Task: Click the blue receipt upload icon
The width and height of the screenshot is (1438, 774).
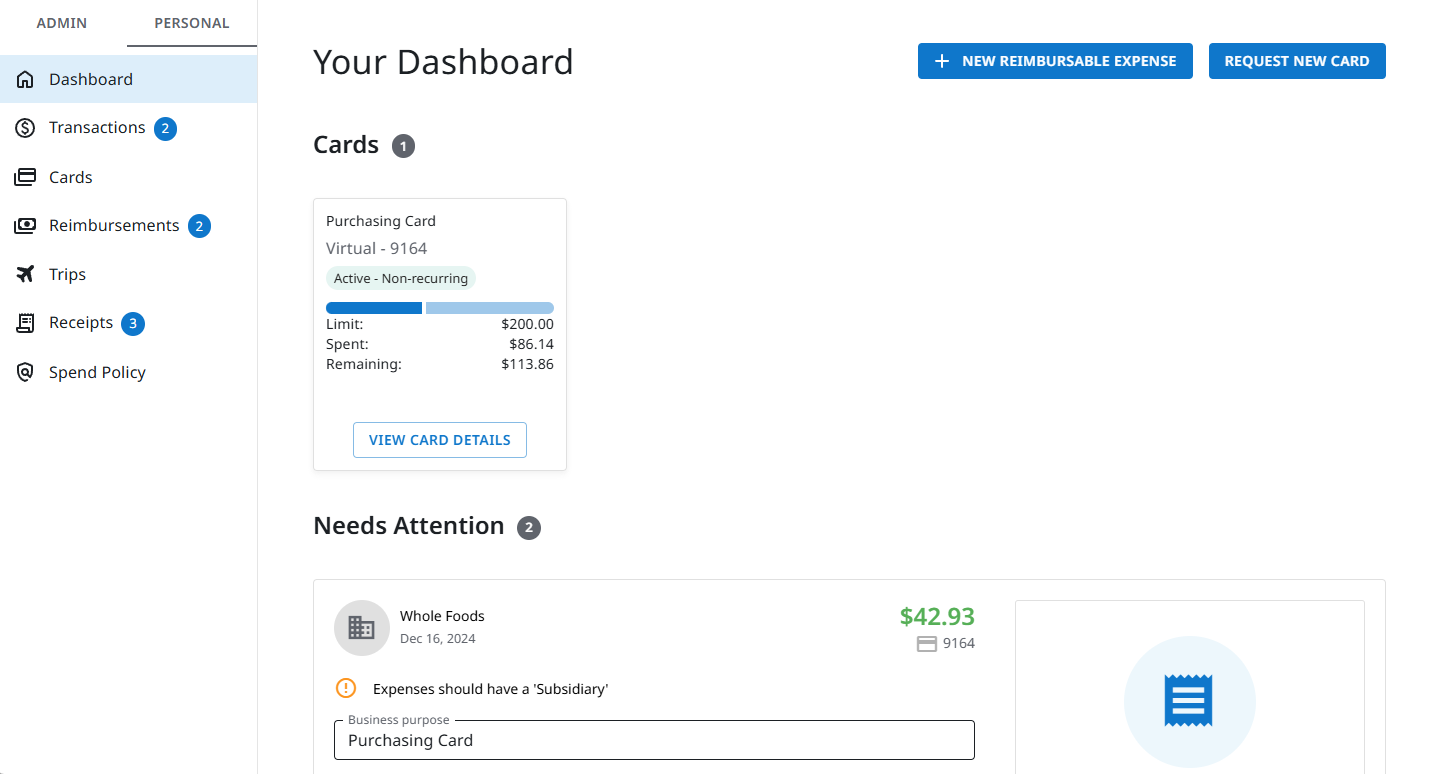Action: click(x=1188, y=701)
